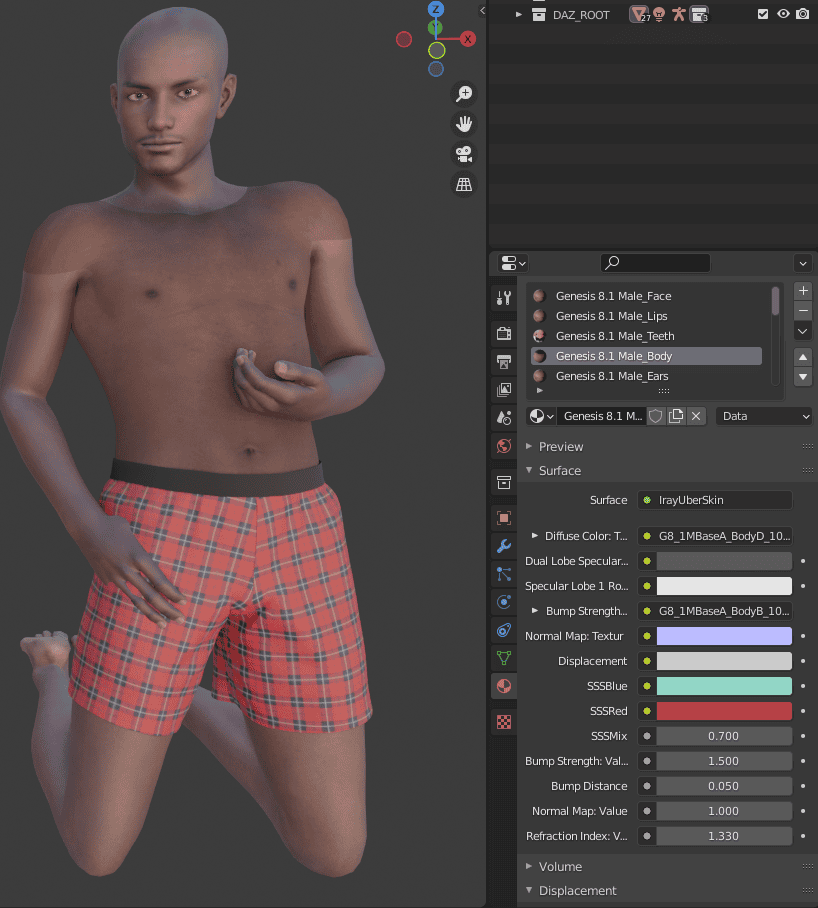Open the View Layer properties panel
818x908 pixels.
pos(503,389)
